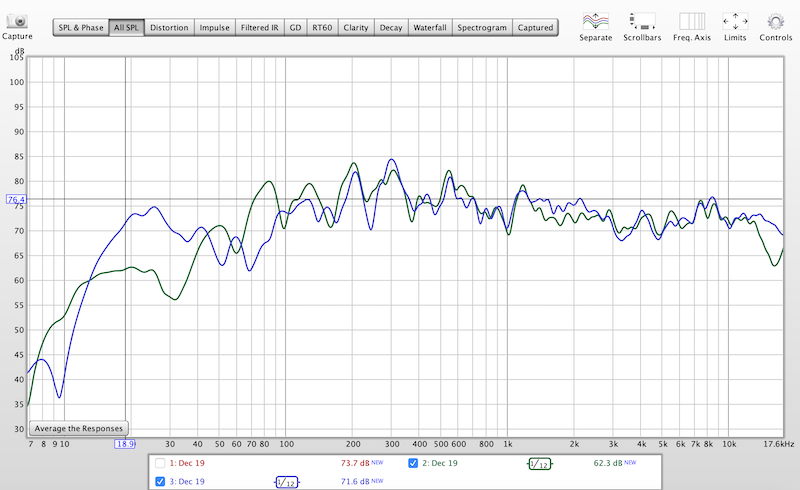
Task: Hide the 3: Dec 19 trace
Action: [x=161, y=481]
